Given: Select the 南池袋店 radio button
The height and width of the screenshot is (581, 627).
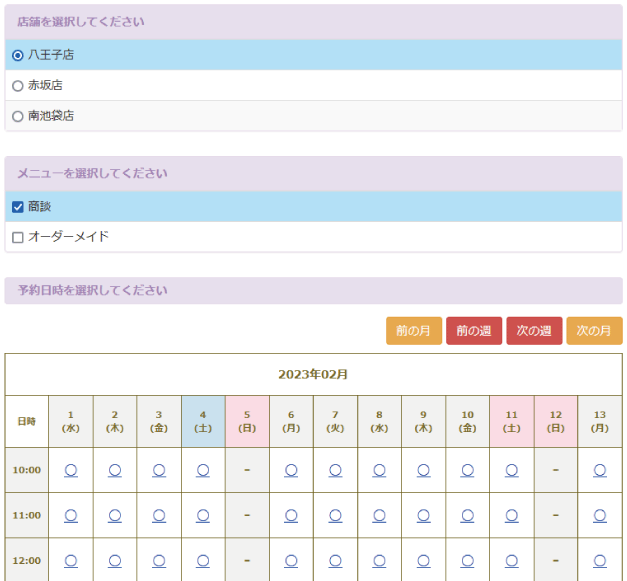Looking at the screenshot, I should (18, 116).
